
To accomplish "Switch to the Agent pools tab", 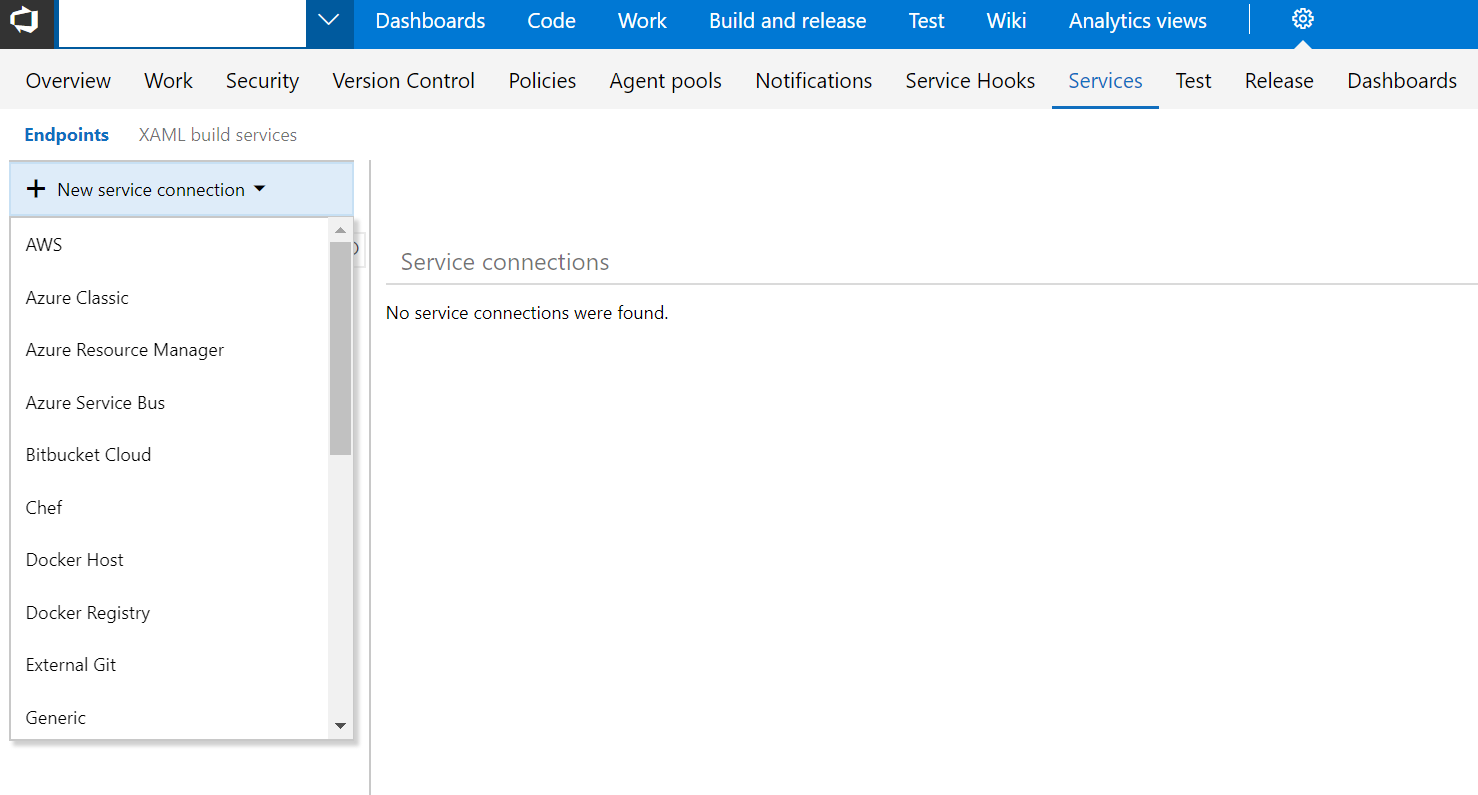I will point(665,80).
